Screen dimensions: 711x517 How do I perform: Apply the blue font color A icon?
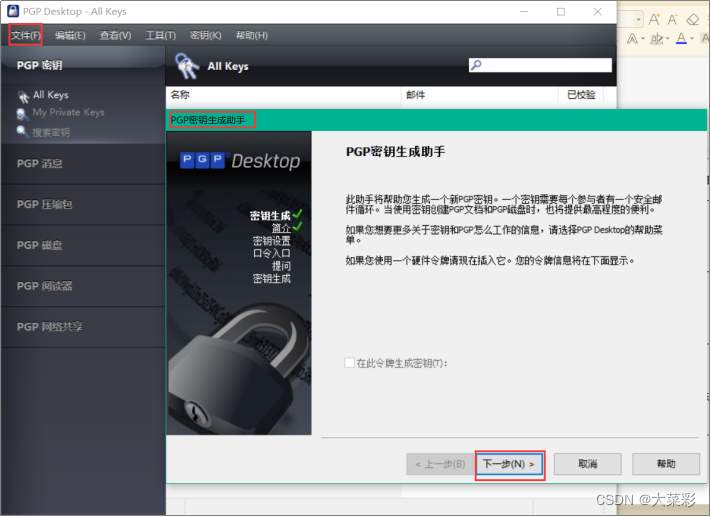pos(681,38)
